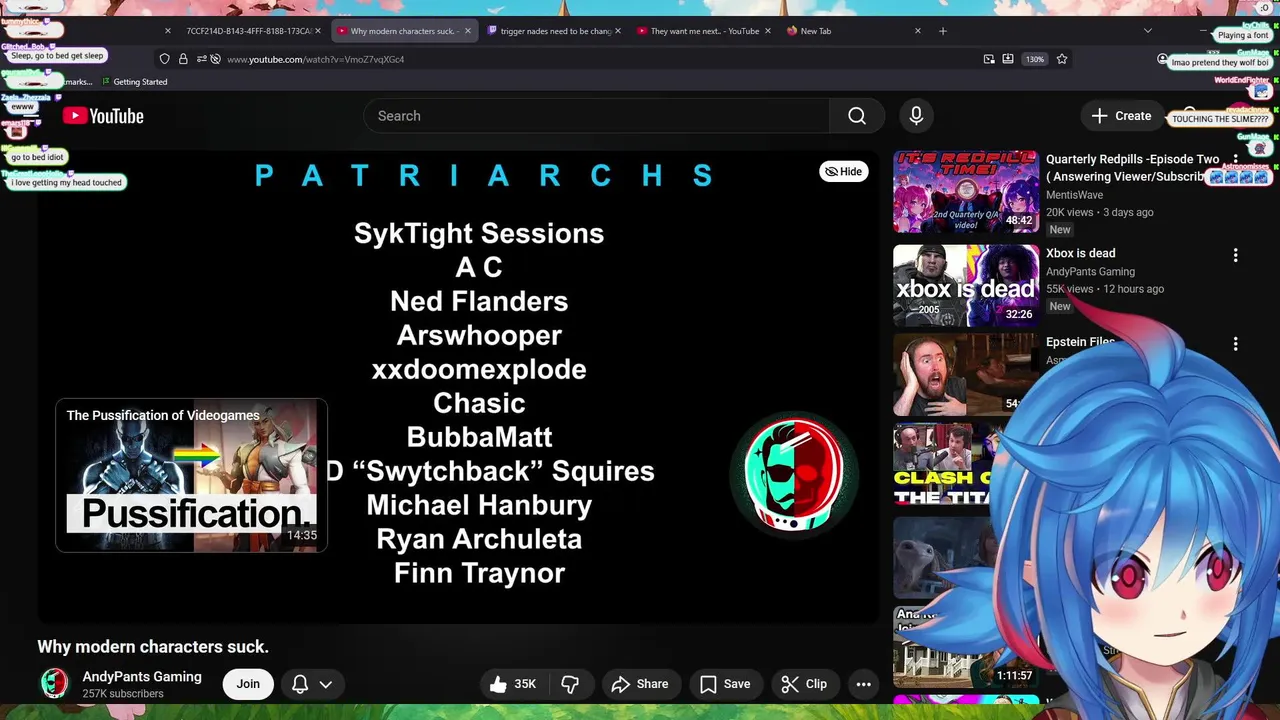Open the Xbox is dead video thumbnail
Image resolution: width=1280 pixels, height=720 pixels.
[966, 286]
